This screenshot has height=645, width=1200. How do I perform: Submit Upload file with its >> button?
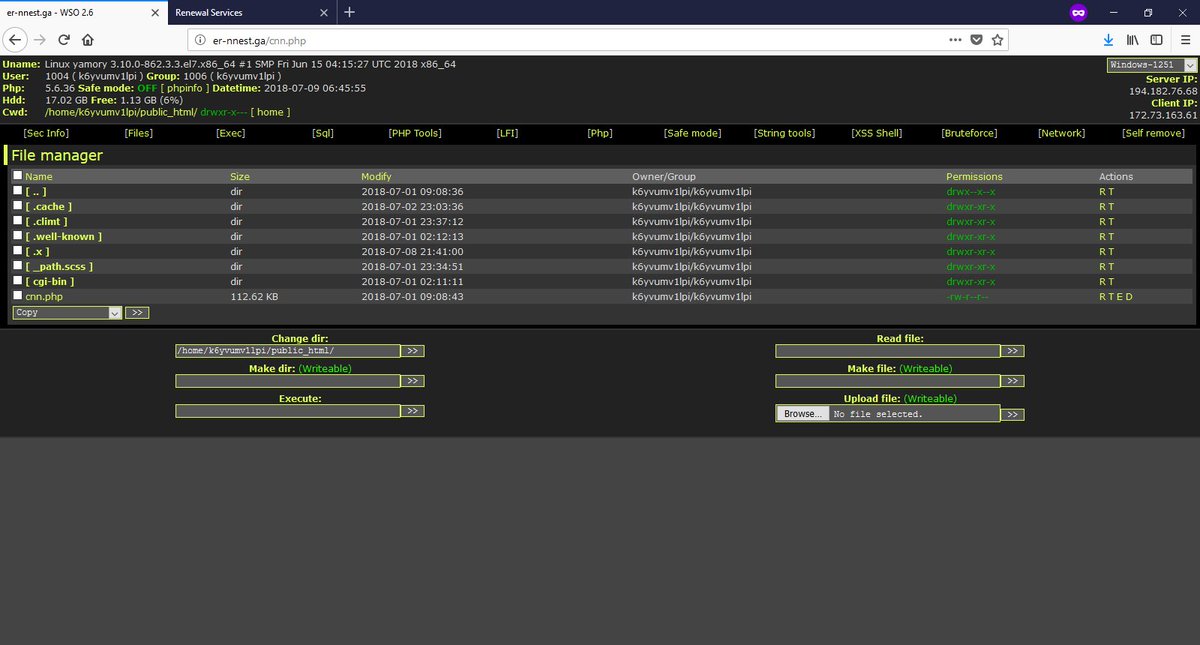pyautogui.click(x=1013, y=414)
